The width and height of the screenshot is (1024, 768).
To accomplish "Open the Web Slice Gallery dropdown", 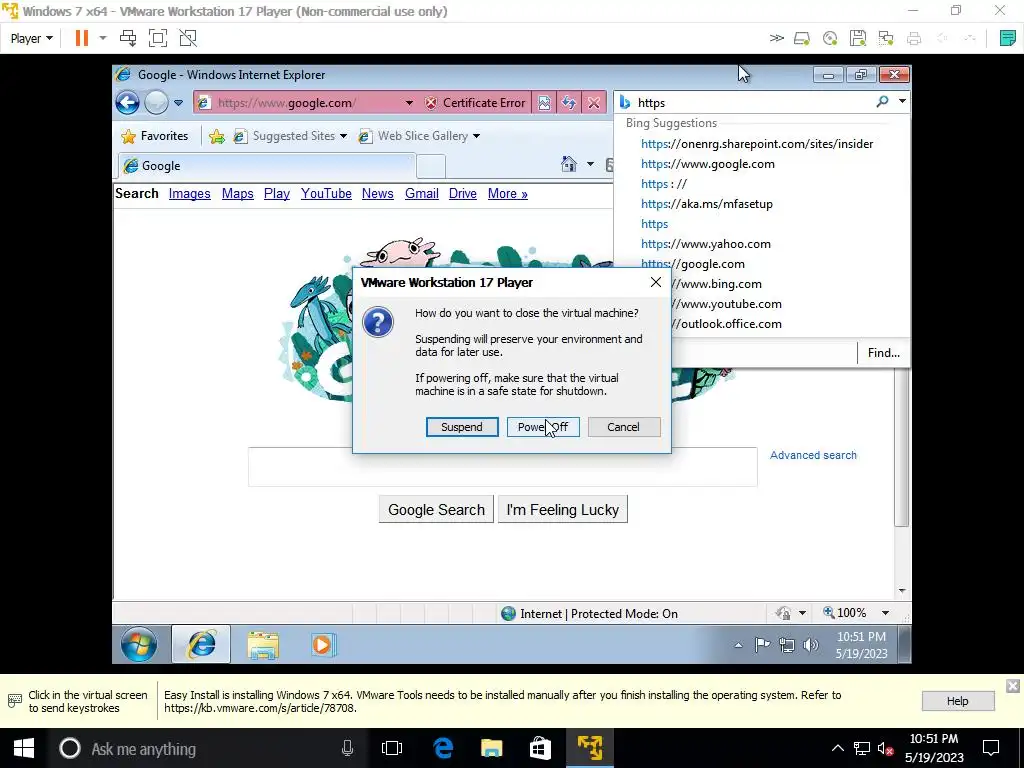I will (x=419, y=136).
